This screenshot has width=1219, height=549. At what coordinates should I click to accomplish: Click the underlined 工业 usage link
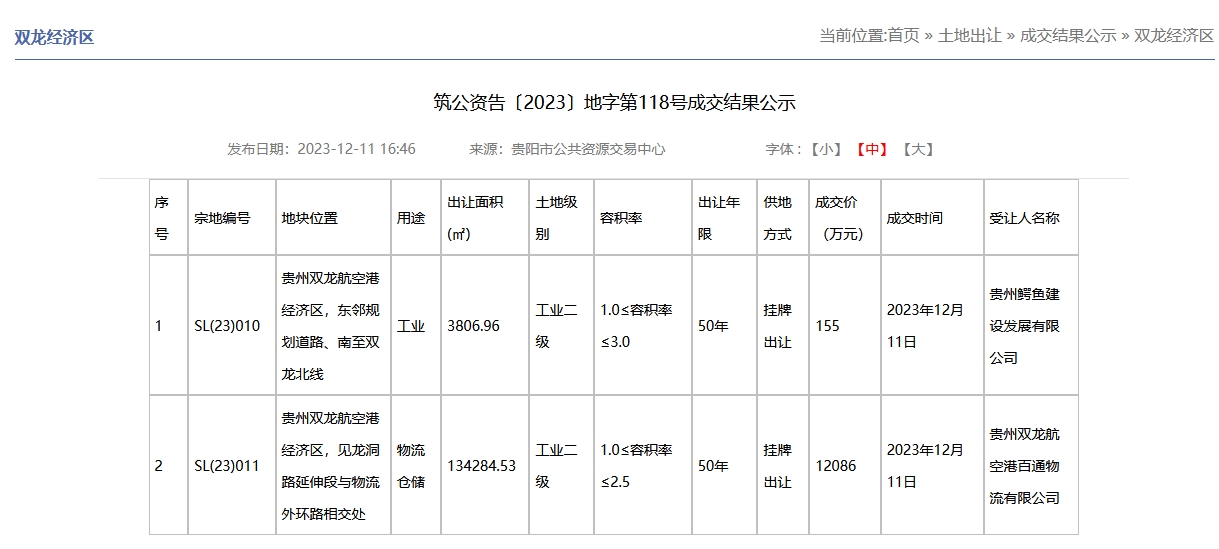411,326
